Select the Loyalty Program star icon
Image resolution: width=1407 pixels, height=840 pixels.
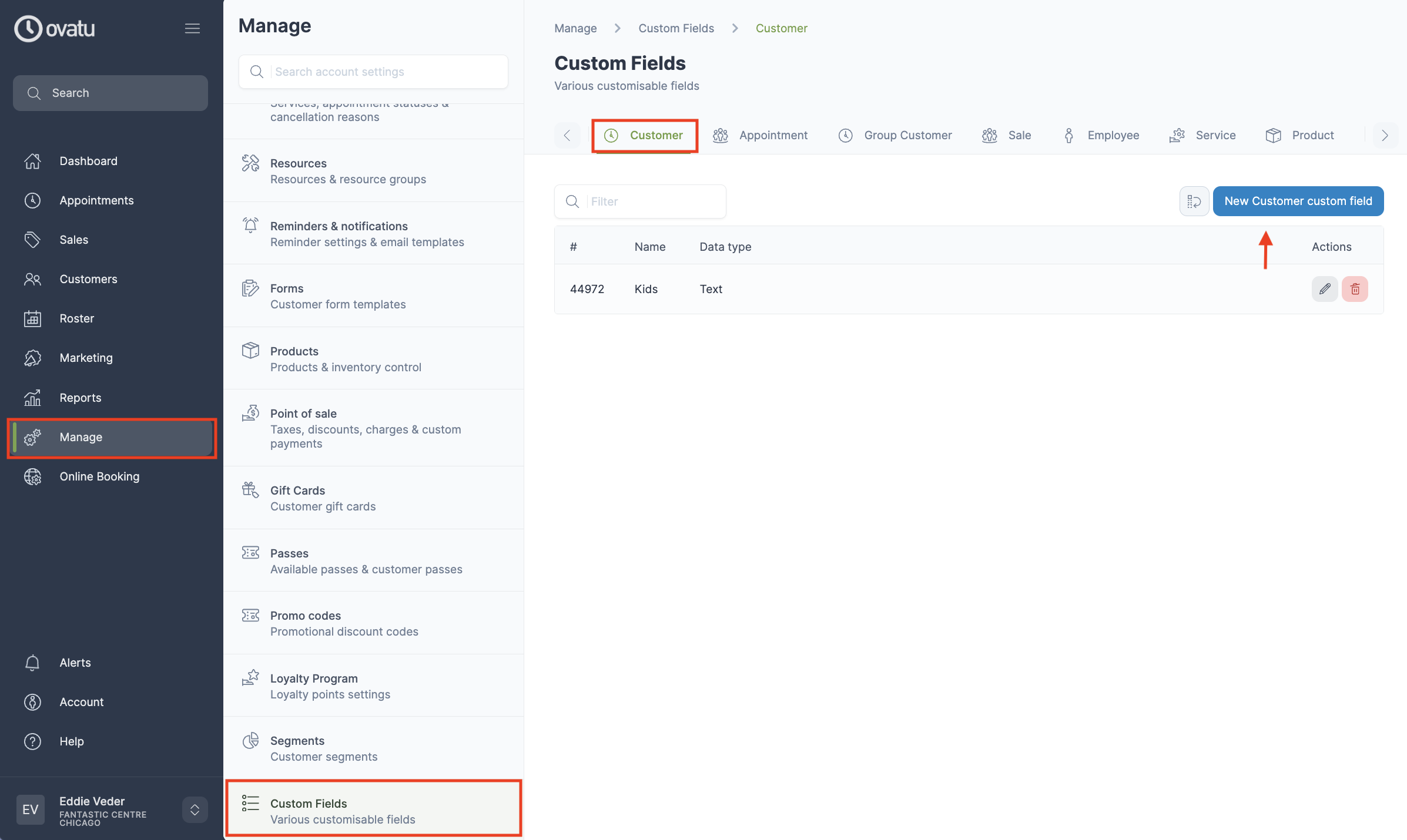[250, 678]
